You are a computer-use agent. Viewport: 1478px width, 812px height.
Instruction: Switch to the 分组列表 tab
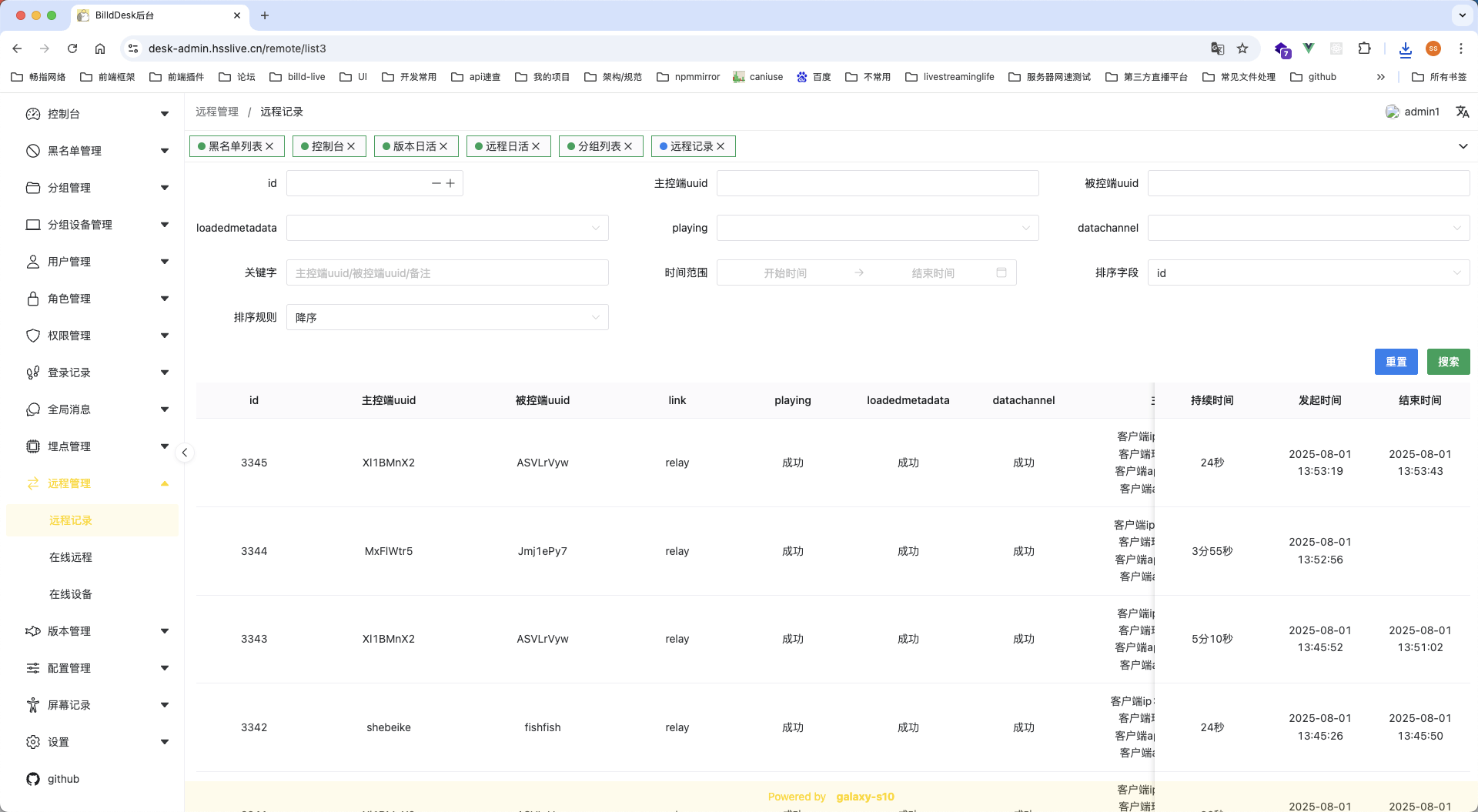pyautogui.click(x=601, y=146)
